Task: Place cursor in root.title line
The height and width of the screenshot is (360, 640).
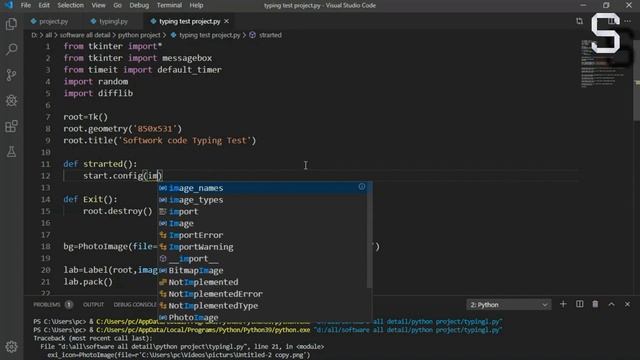Action: [x=160, y=140]
